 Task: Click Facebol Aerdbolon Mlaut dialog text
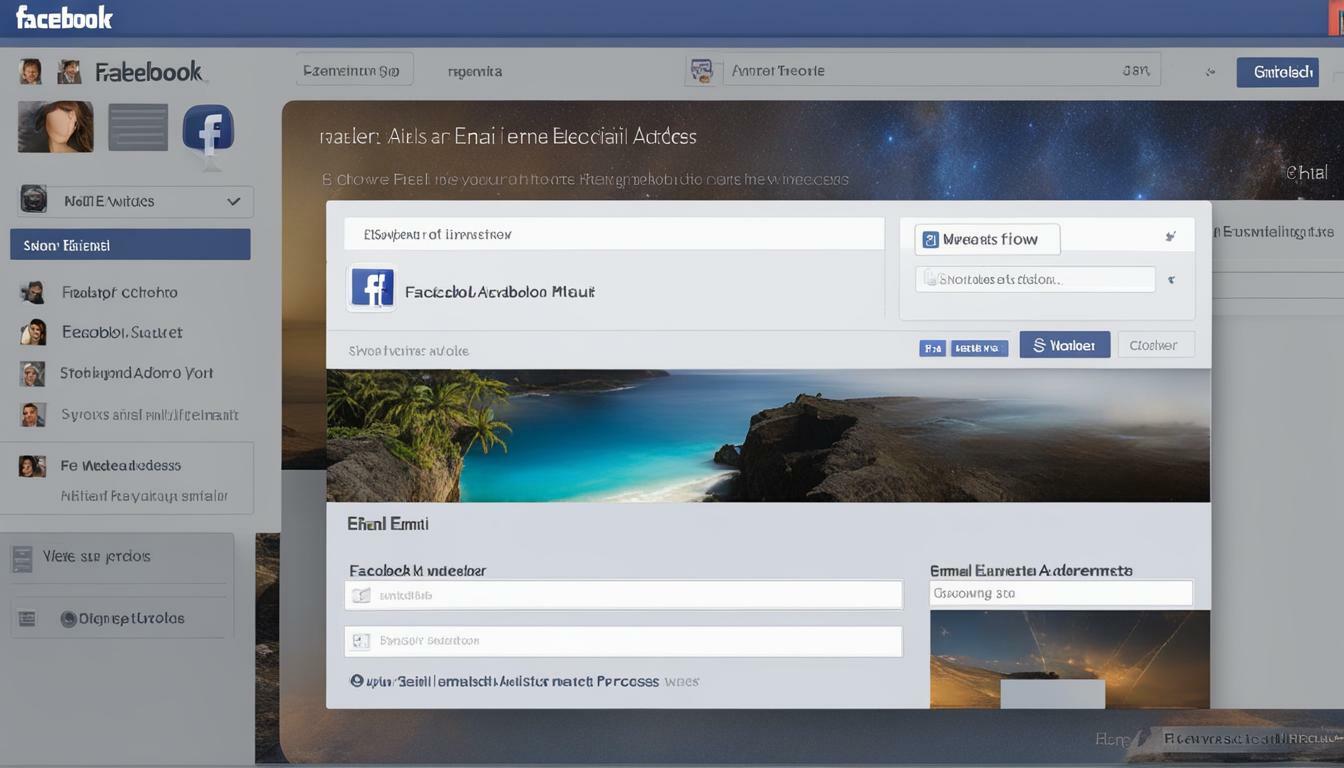click(499, 292)
